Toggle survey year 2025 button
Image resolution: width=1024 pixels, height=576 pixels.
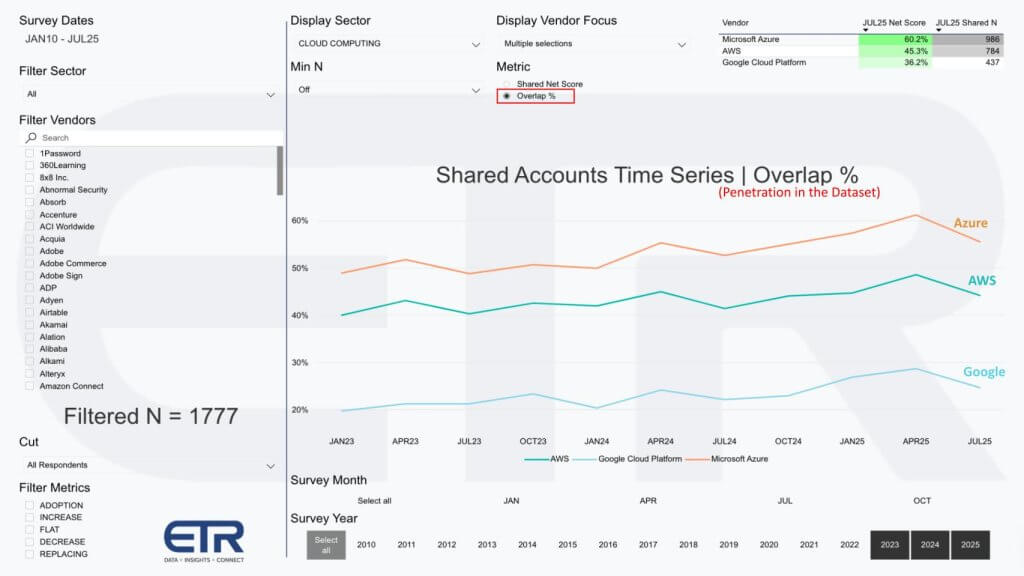(x=970, y=545)
